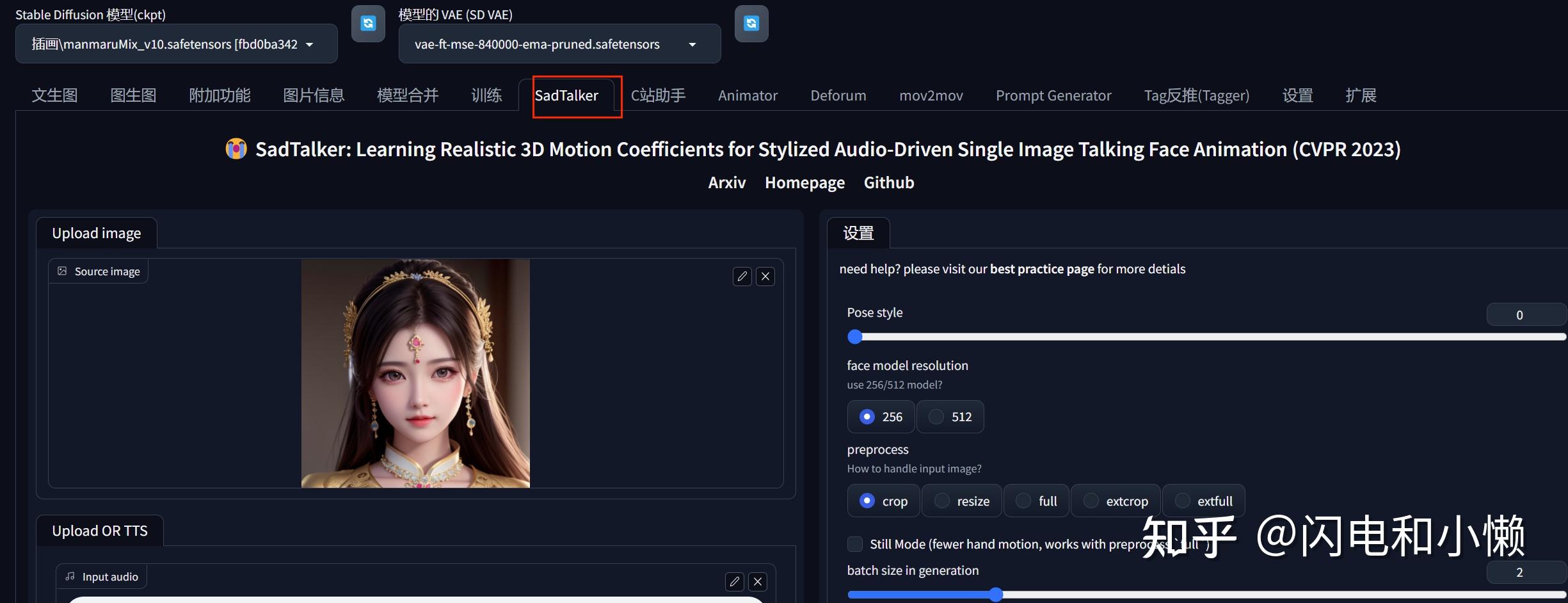Enable the Still Mode checkbox
Image resolution: width=1568 pixels, height=603 pixels.
click(x=854, y=544)
